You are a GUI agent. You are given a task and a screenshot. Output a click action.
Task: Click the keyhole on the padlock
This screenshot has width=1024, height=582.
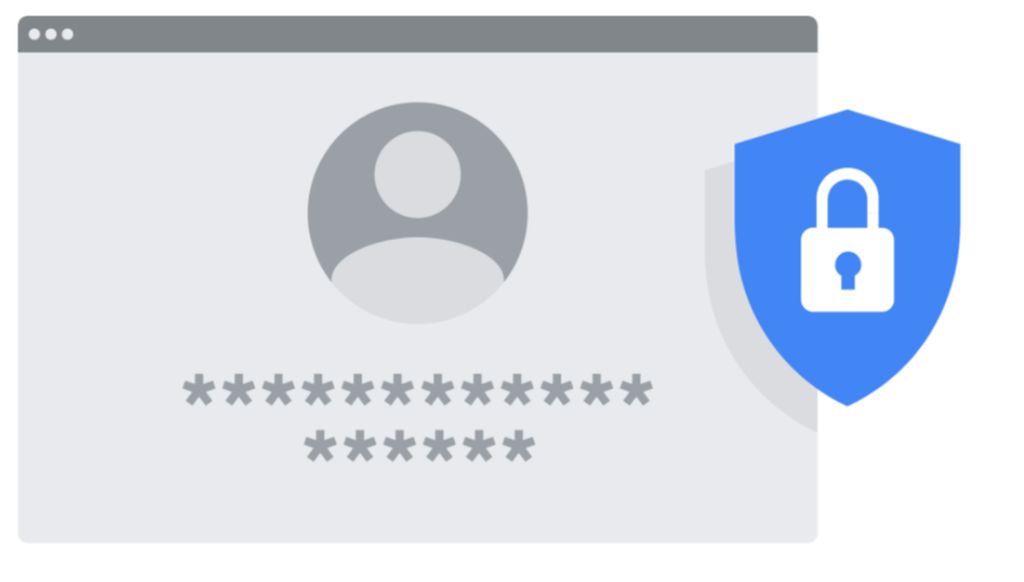pos(848,270)
